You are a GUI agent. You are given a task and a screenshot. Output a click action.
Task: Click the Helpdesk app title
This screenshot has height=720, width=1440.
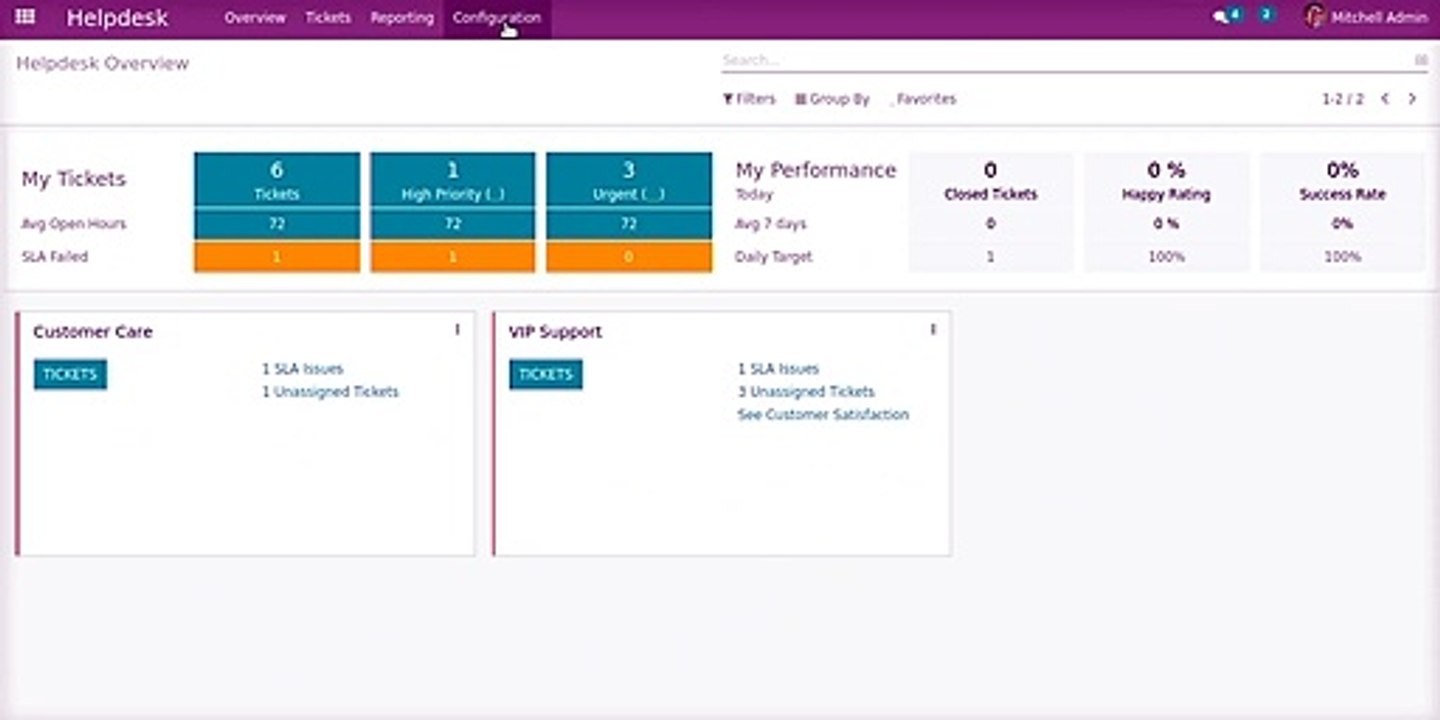pyautogui.click(x=117, y=18)
